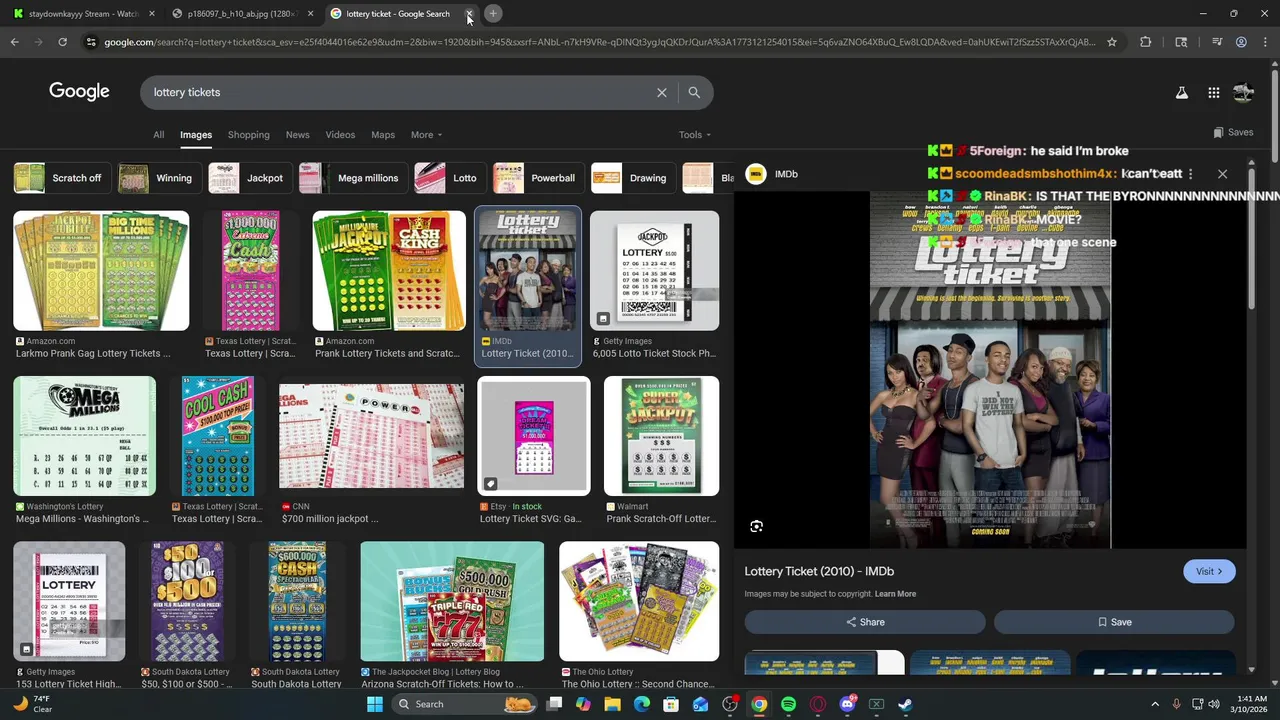
Task: Open Chrome three-dot menu
Action: 1265,42
